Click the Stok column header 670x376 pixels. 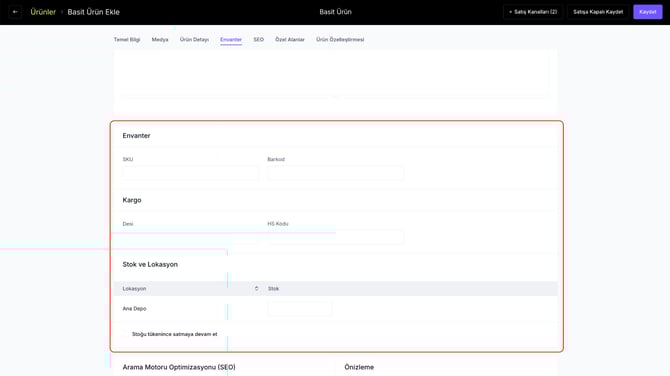click(x=273, y=289)
